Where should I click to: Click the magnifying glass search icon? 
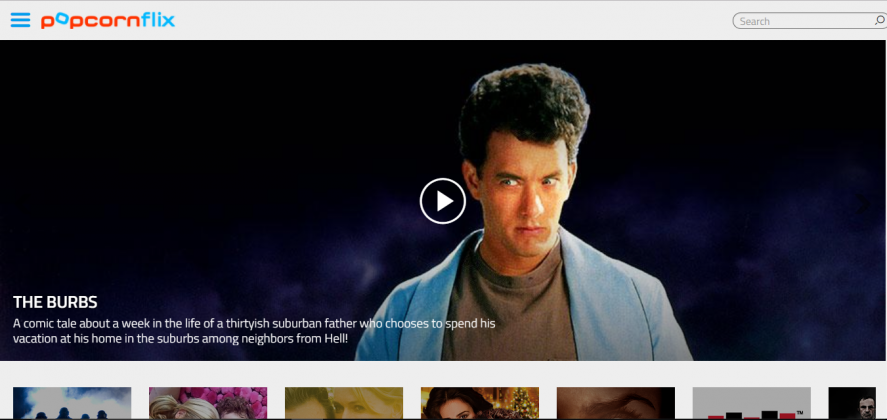[880, 21]
